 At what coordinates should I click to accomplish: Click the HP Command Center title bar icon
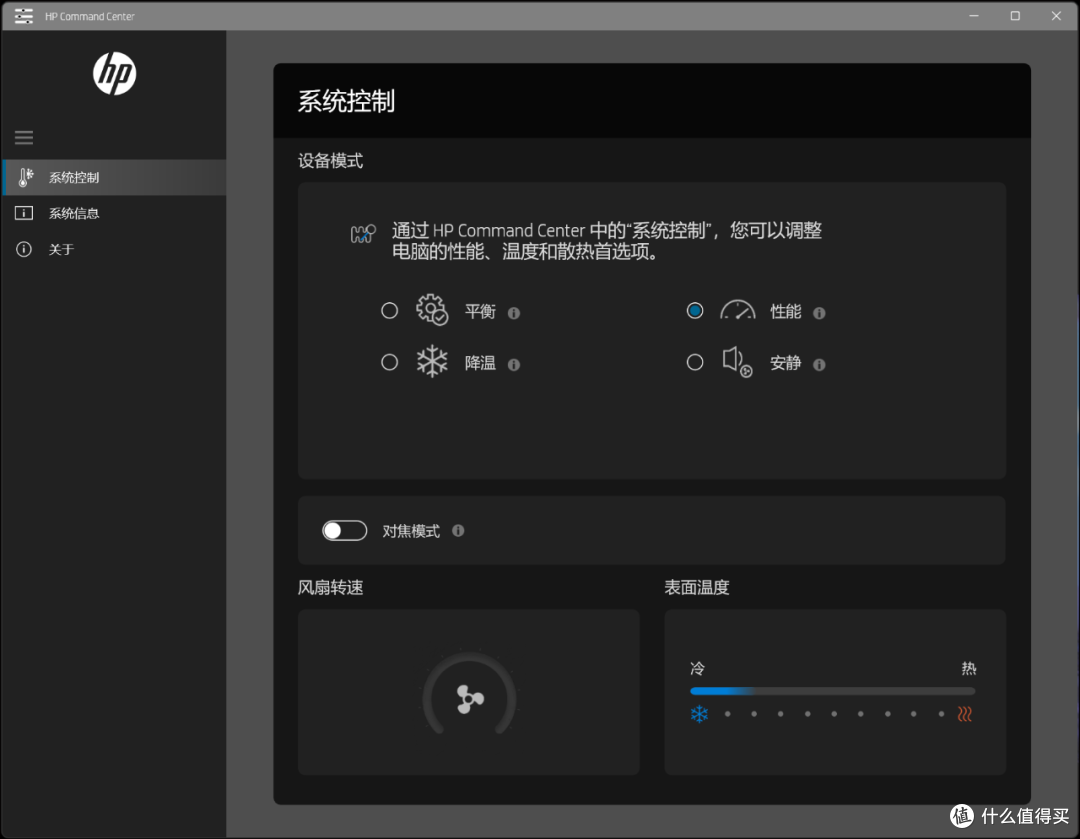23,15
